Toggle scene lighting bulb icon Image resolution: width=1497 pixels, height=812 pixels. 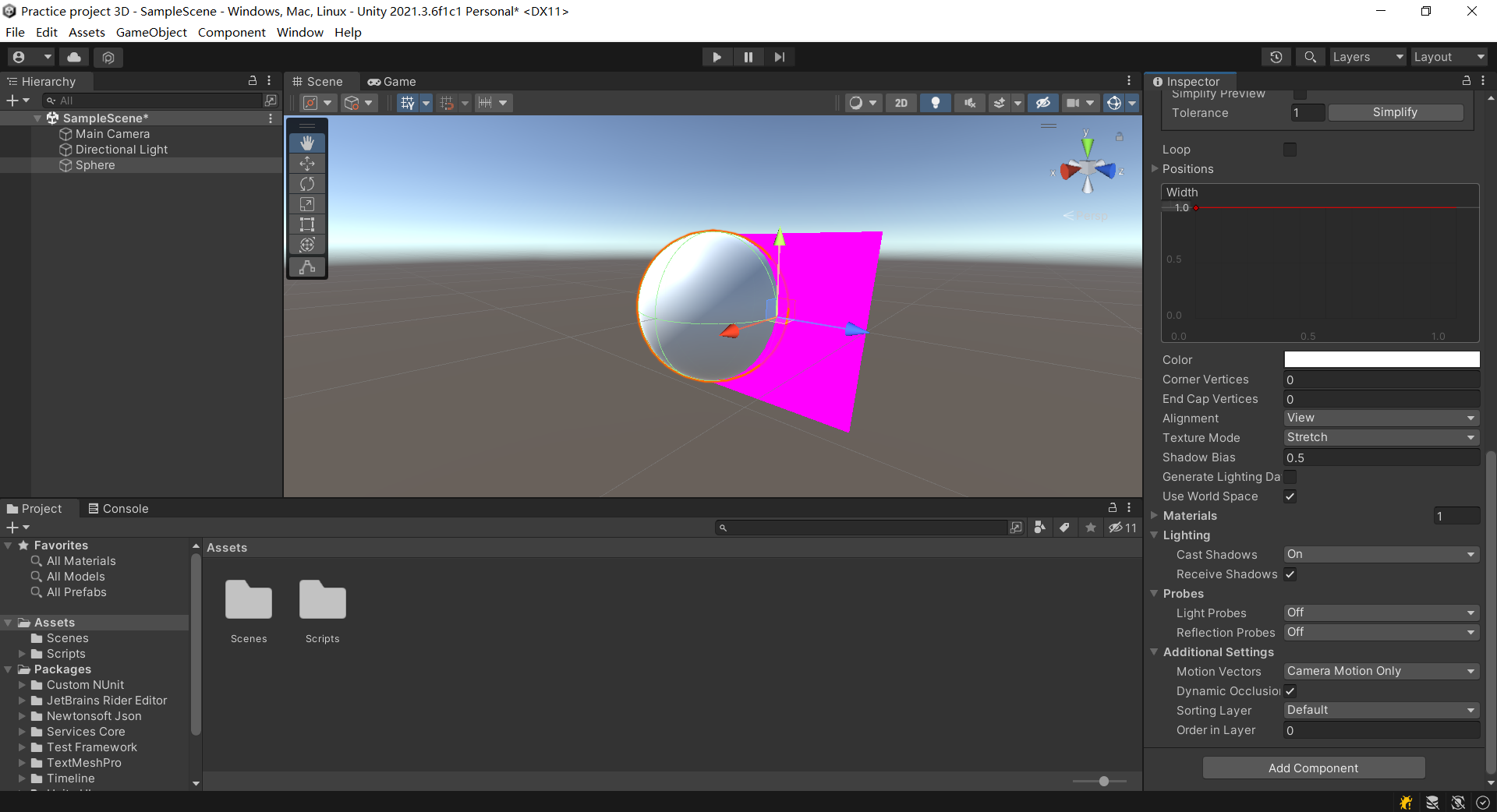click(x=936, y=103)
